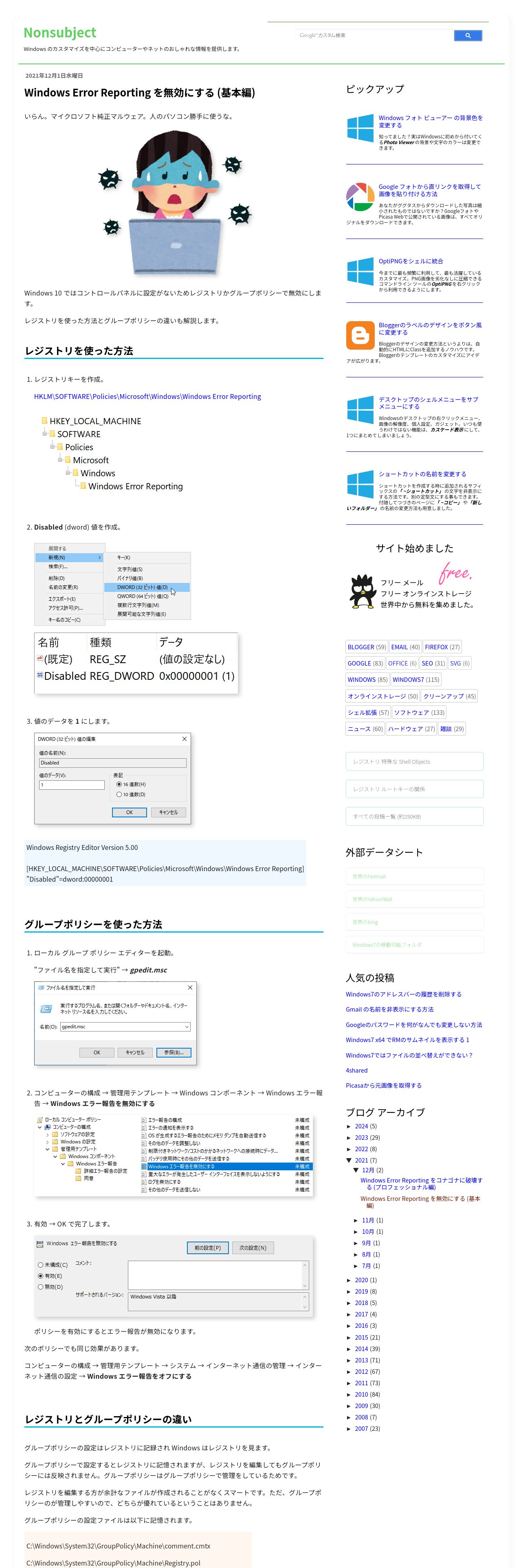Click Windows logo beside フォト ビューアー post

360,128
